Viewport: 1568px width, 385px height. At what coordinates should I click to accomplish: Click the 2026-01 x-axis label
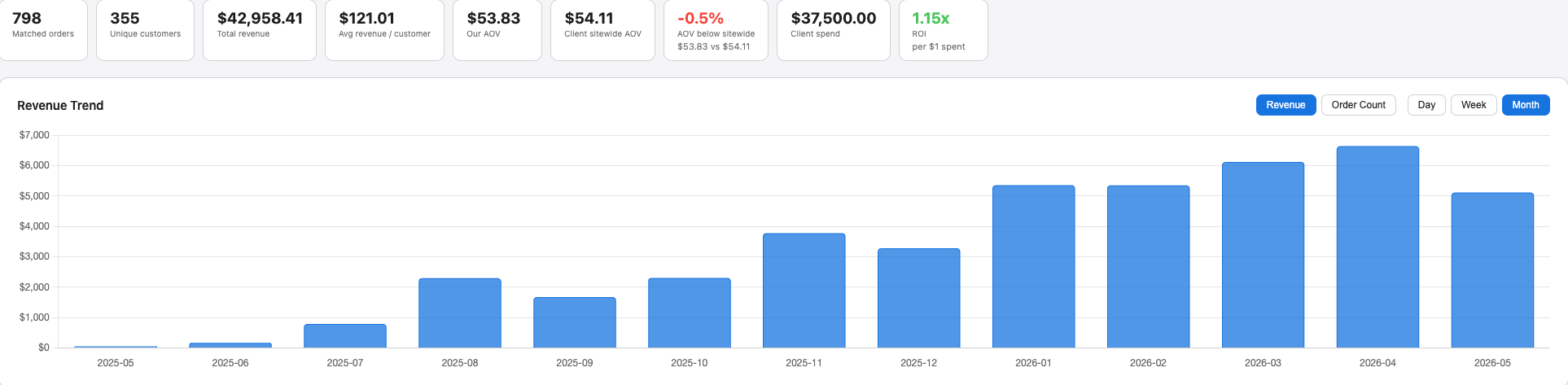[1034, 363]
